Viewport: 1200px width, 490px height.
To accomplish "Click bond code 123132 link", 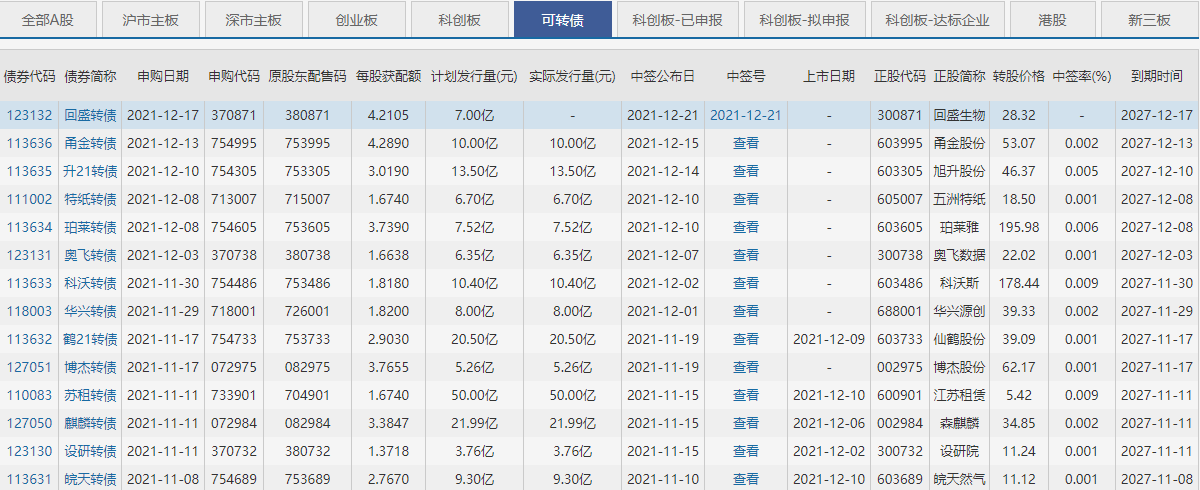I will (29, 115).
